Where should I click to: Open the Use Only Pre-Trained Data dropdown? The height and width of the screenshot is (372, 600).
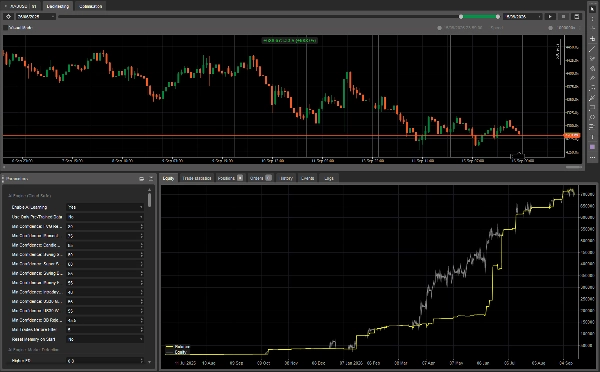(x=105, y=217)
